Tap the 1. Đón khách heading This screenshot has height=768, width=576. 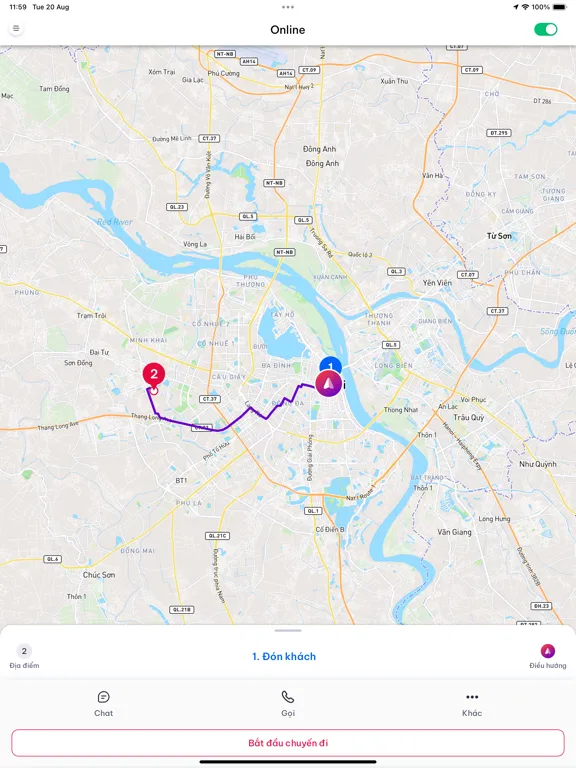(284, 656)
